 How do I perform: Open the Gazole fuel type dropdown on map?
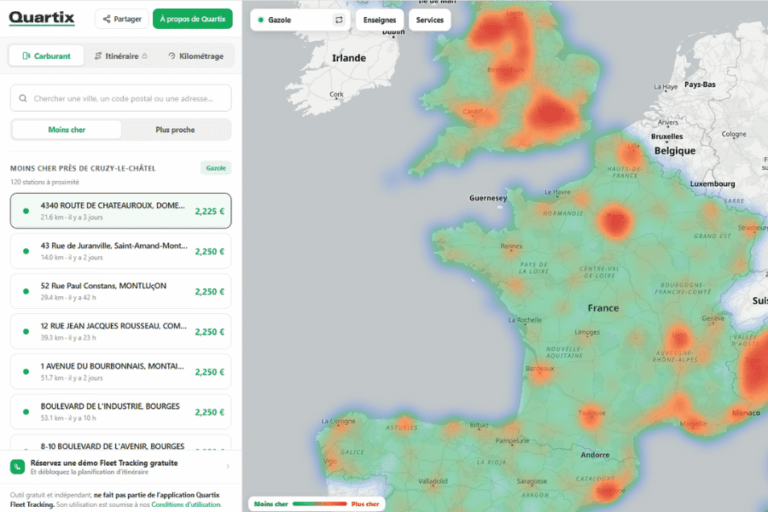pyautogui.click(x=300, y=20)
